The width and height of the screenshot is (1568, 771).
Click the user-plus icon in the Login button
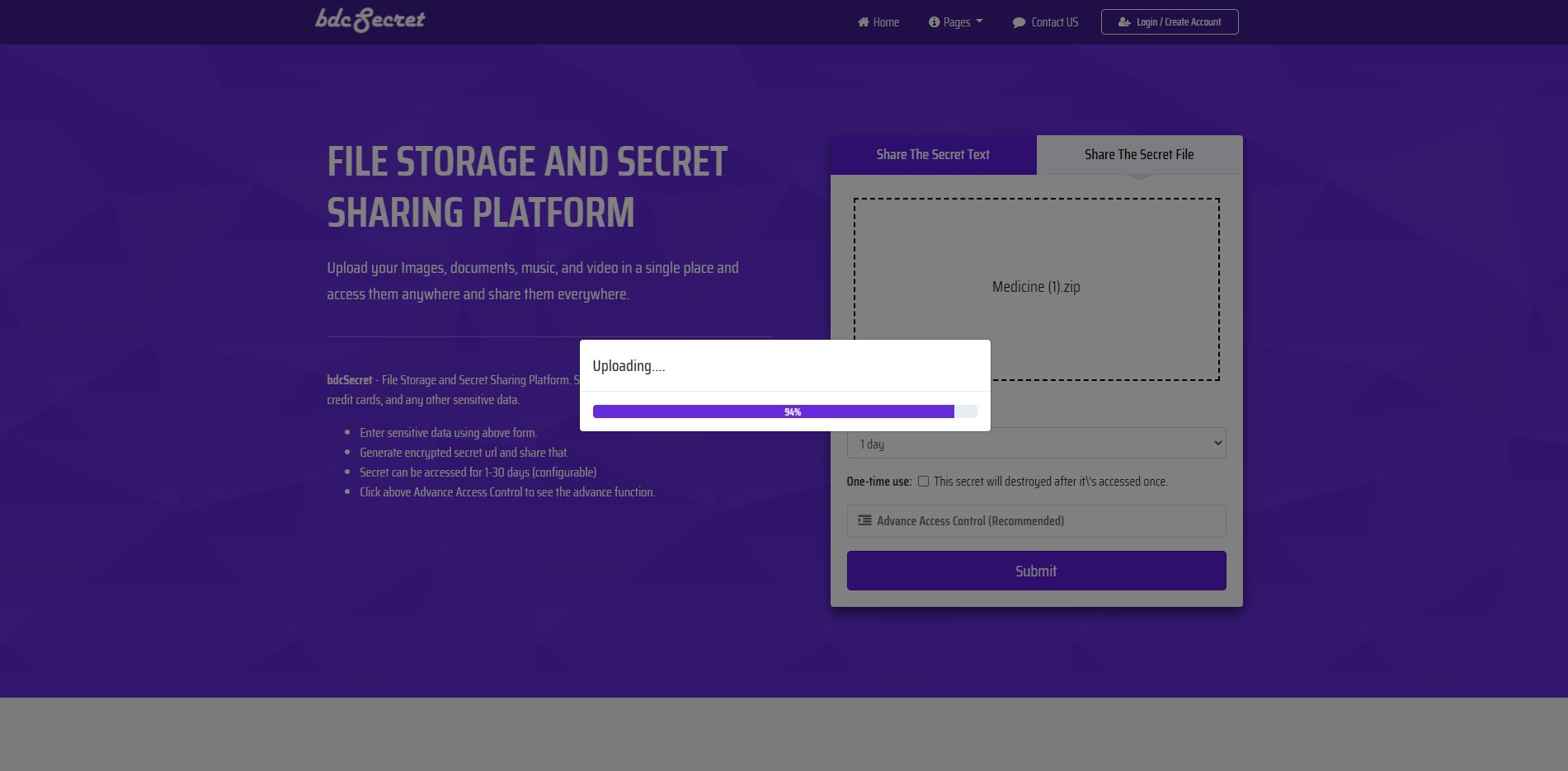pos(1123,22)
